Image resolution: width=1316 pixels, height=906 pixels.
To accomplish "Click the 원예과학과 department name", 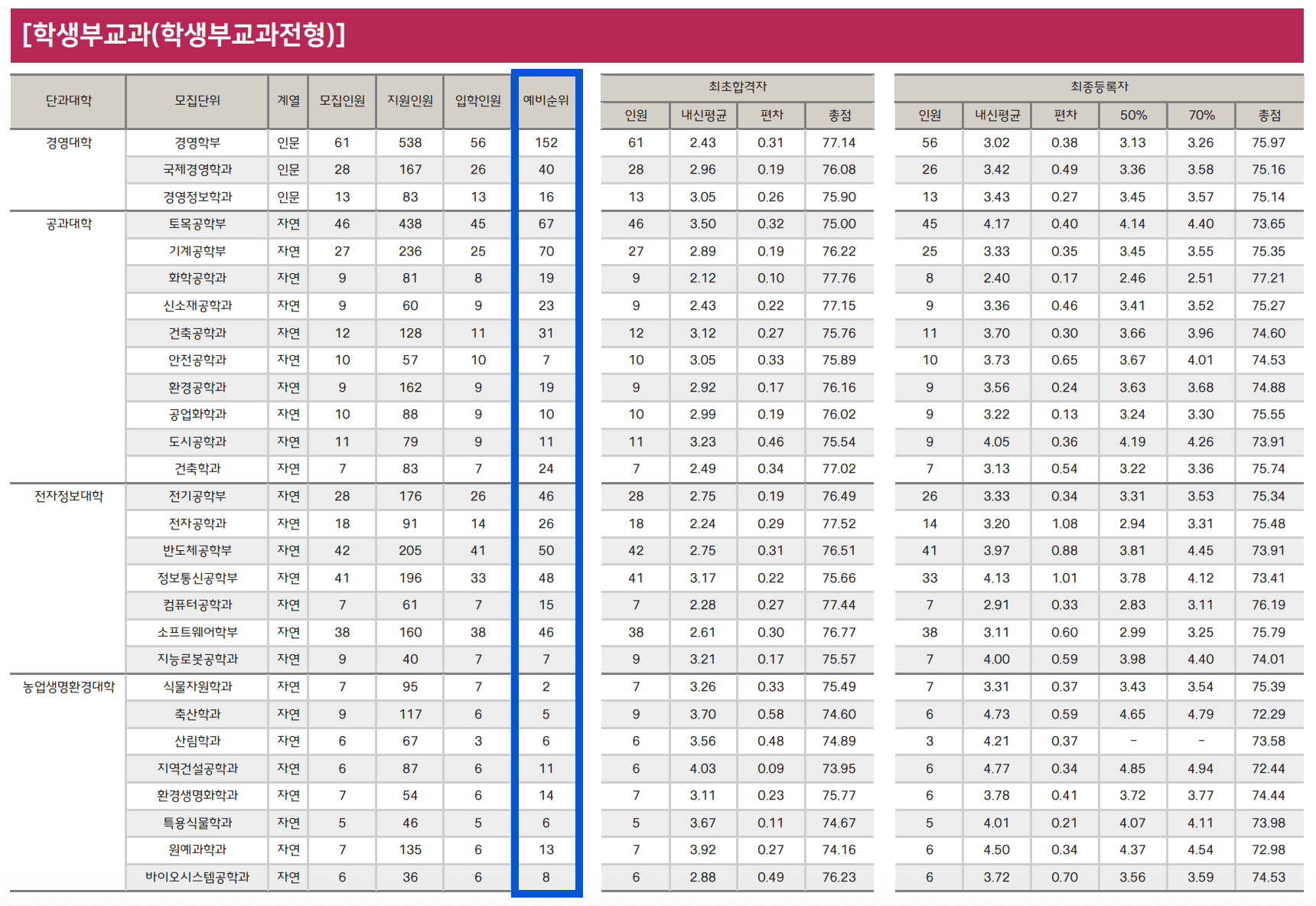I will coord(197,850).
